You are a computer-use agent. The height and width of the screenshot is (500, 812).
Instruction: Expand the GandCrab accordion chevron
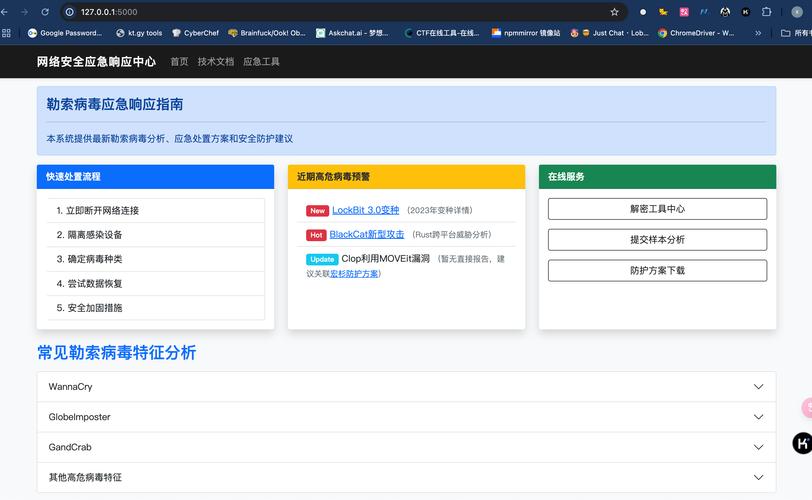[x=757, y=447]
